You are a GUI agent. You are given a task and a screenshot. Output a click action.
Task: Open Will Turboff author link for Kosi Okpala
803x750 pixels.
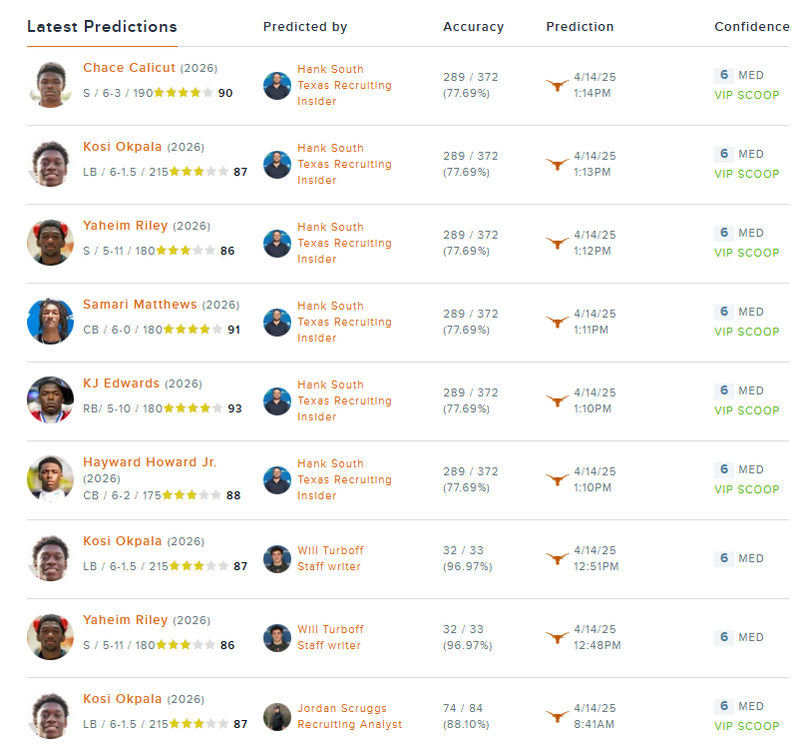point(330,551)
